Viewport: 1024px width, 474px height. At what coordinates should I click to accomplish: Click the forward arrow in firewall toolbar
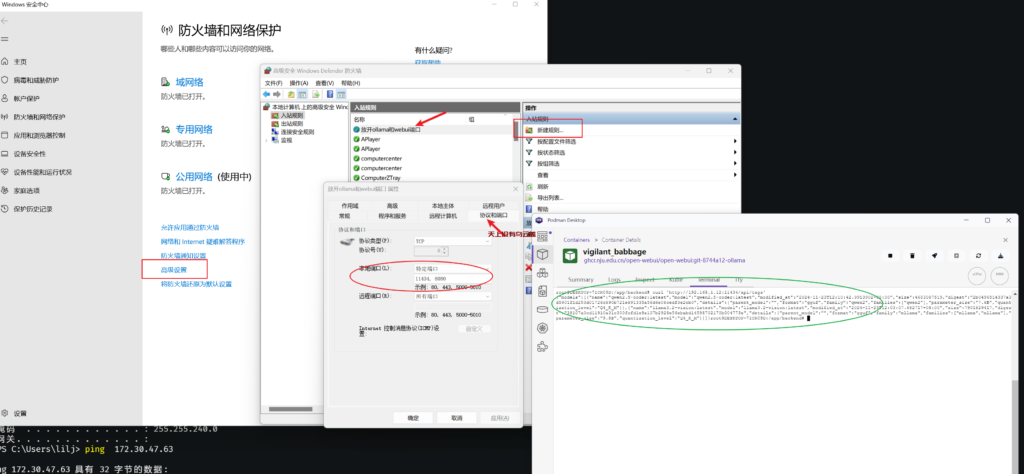click(277, 94)
